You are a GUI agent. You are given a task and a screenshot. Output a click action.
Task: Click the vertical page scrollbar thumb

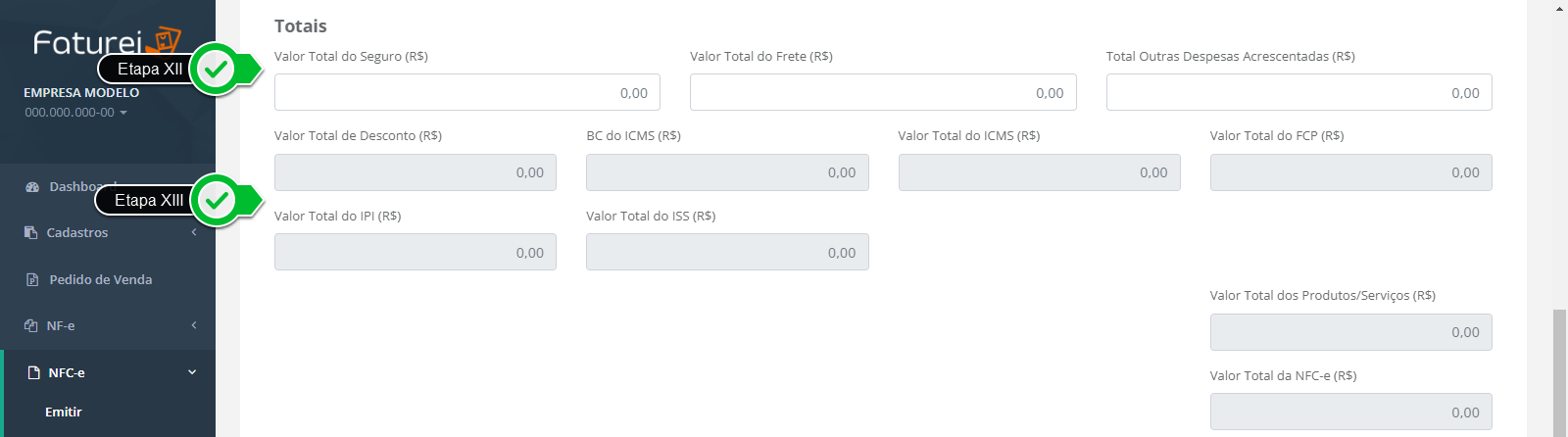pos(1559,372)
